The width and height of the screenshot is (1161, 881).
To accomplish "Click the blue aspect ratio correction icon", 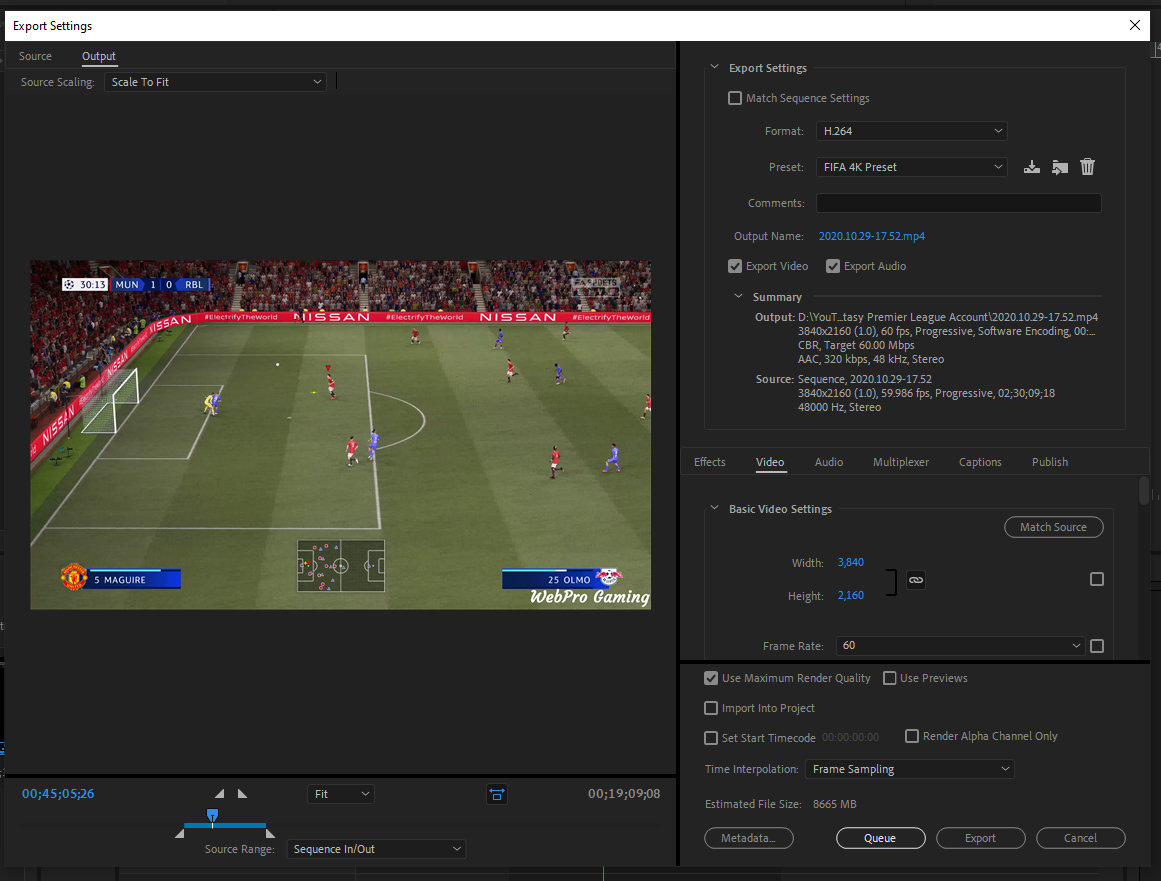I will click(x=497, y=794).
